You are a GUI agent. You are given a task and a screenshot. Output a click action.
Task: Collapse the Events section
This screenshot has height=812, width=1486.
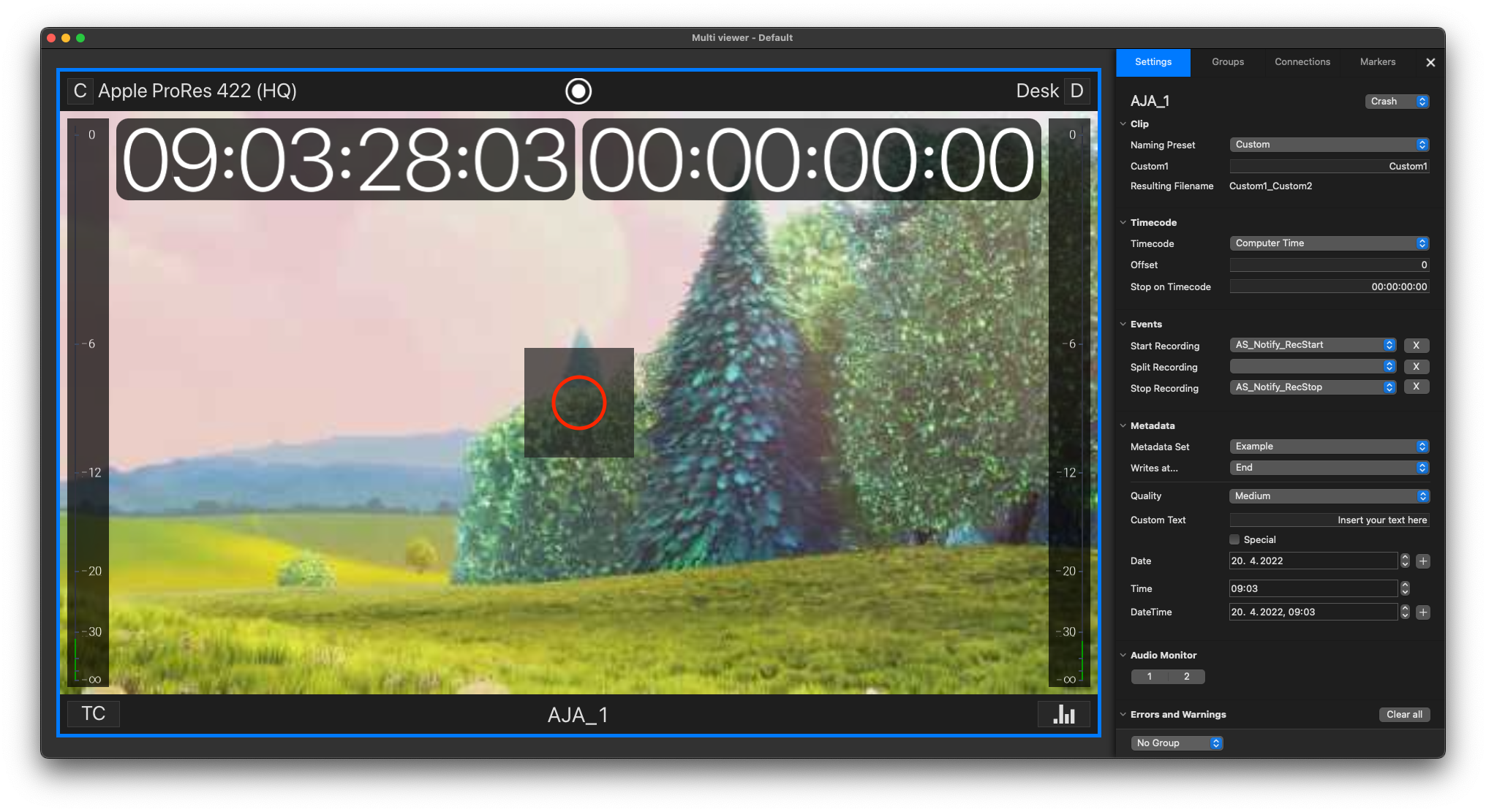(1123, 324)
